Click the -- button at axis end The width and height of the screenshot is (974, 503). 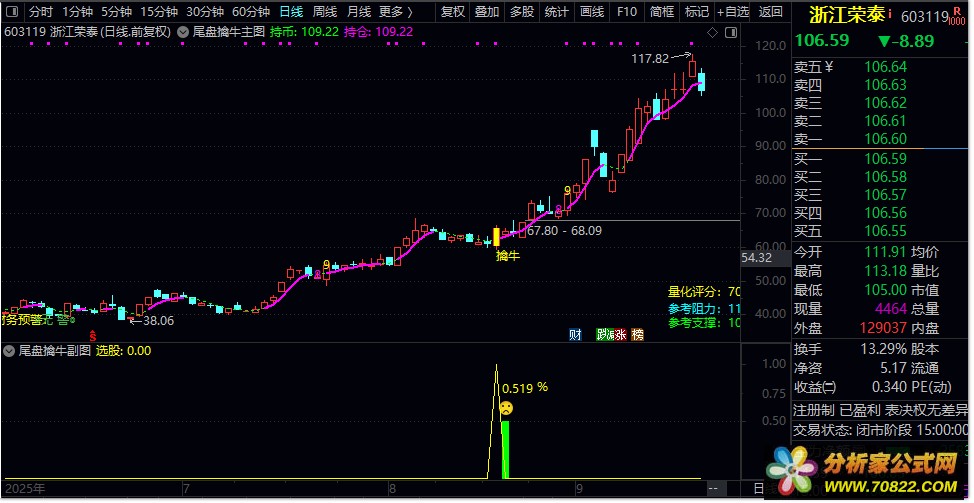point(714,489)
